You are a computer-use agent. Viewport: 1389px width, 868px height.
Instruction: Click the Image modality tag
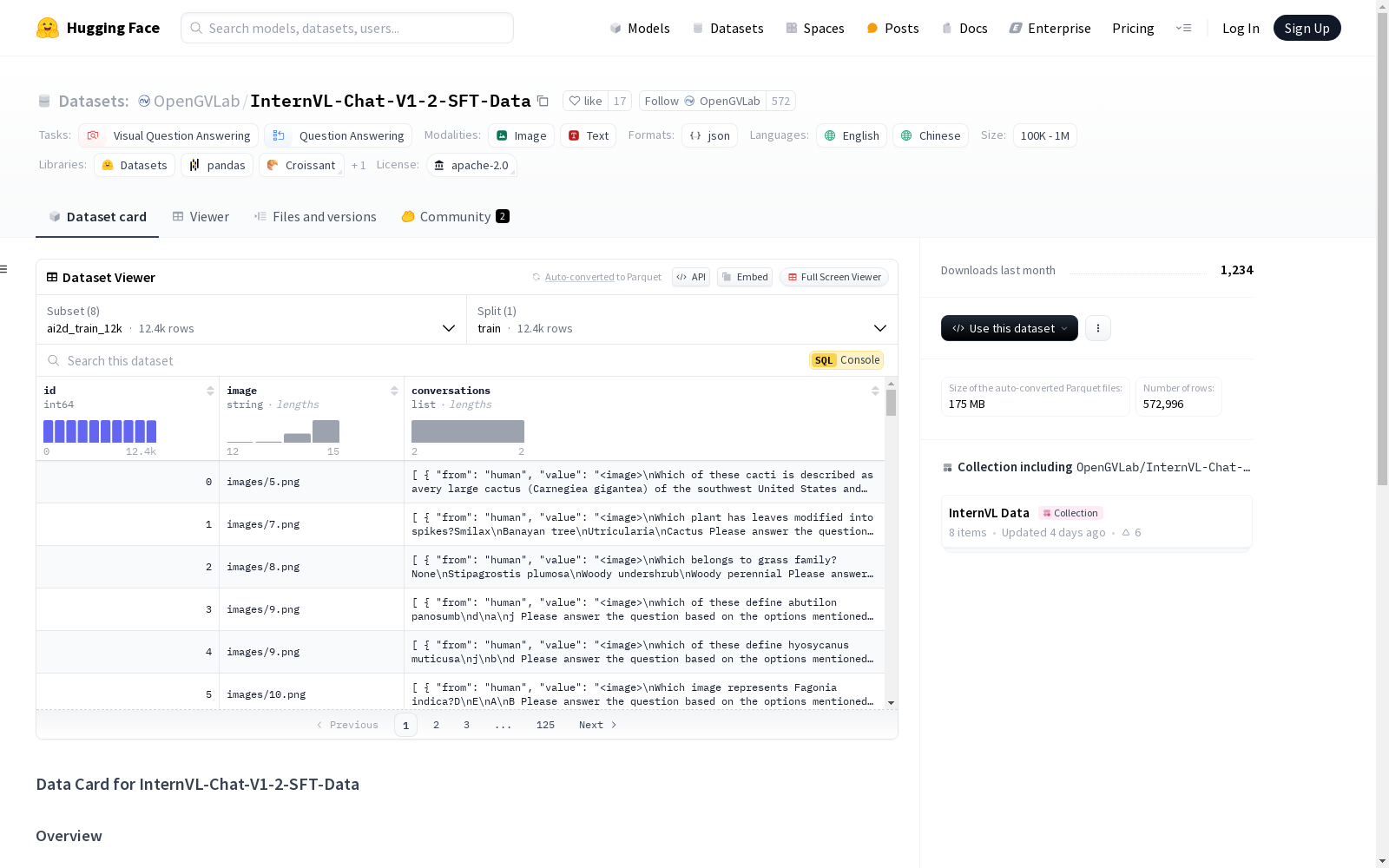coord(521,135)
